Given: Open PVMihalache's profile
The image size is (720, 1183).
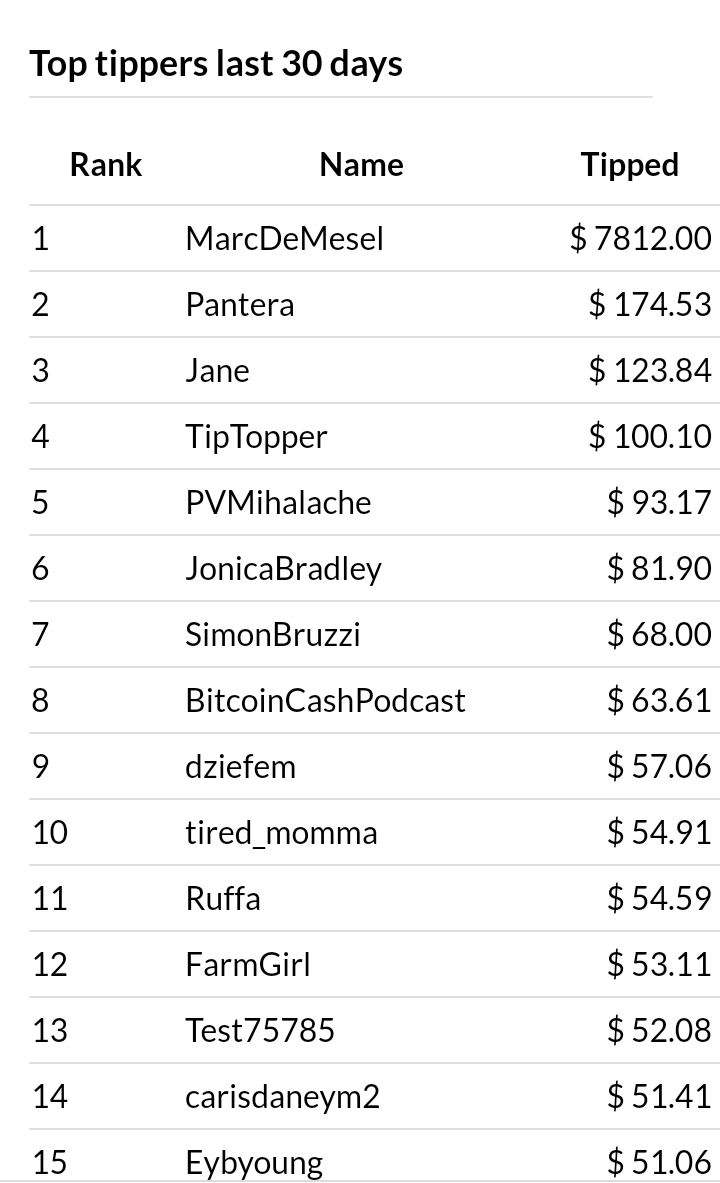Looking at the screenshot, I should pyautogui.click(x=278, y=502).
